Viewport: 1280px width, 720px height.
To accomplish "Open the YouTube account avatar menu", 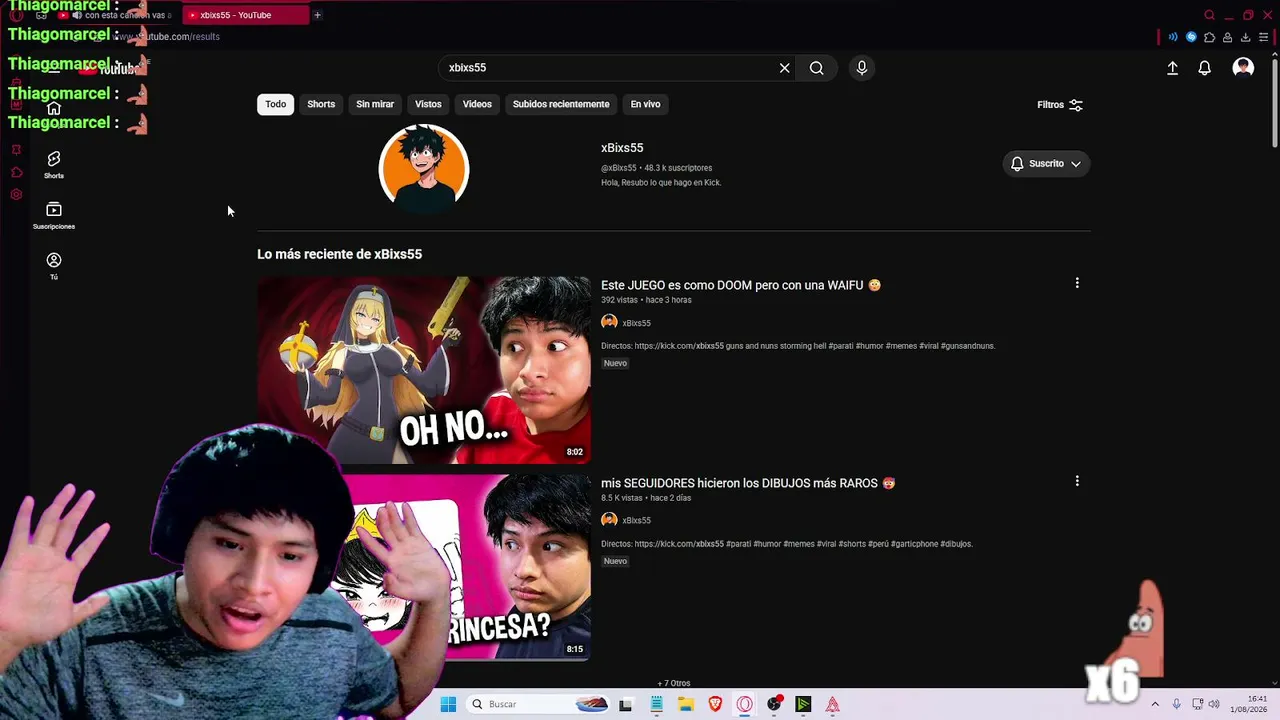I will pos(1243,67).
